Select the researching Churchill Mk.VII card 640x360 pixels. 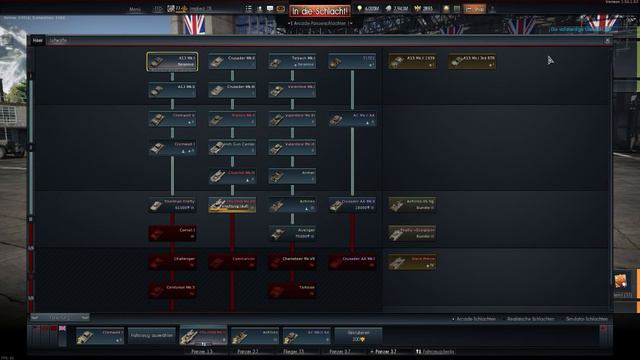pyautogui.click(x=232, y=204)
